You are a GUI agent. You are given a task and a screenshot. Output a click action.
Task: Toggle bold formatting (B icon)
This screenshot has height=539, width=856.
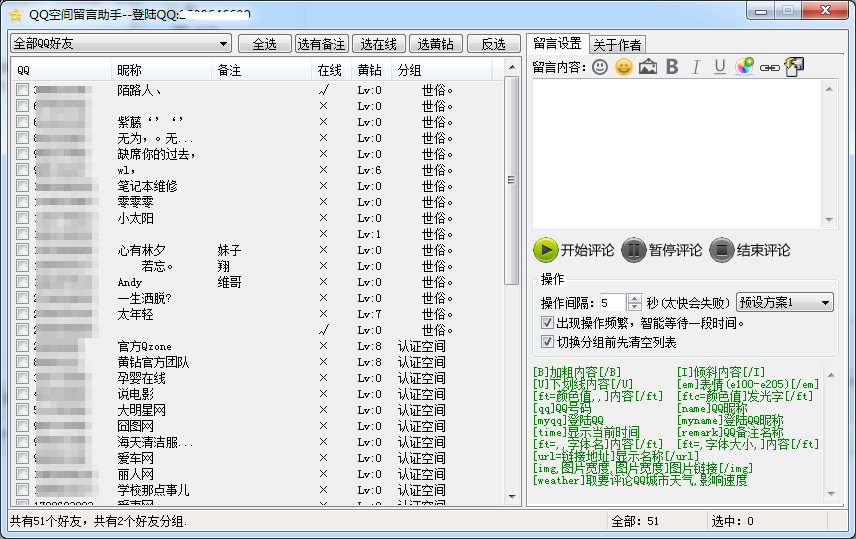[x=672, y=67]
